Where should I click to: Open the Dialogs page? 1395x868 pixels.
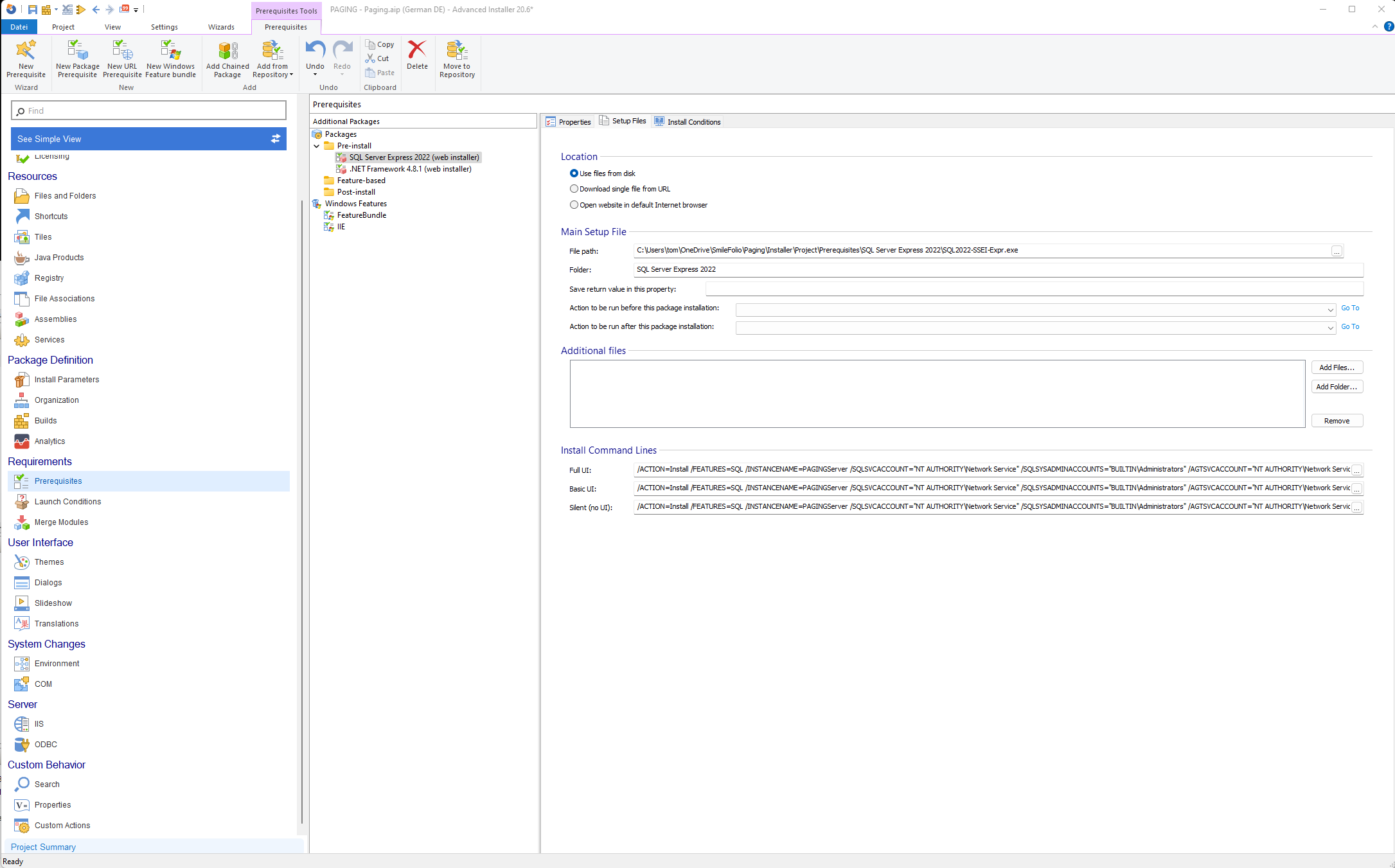point(48,583)
